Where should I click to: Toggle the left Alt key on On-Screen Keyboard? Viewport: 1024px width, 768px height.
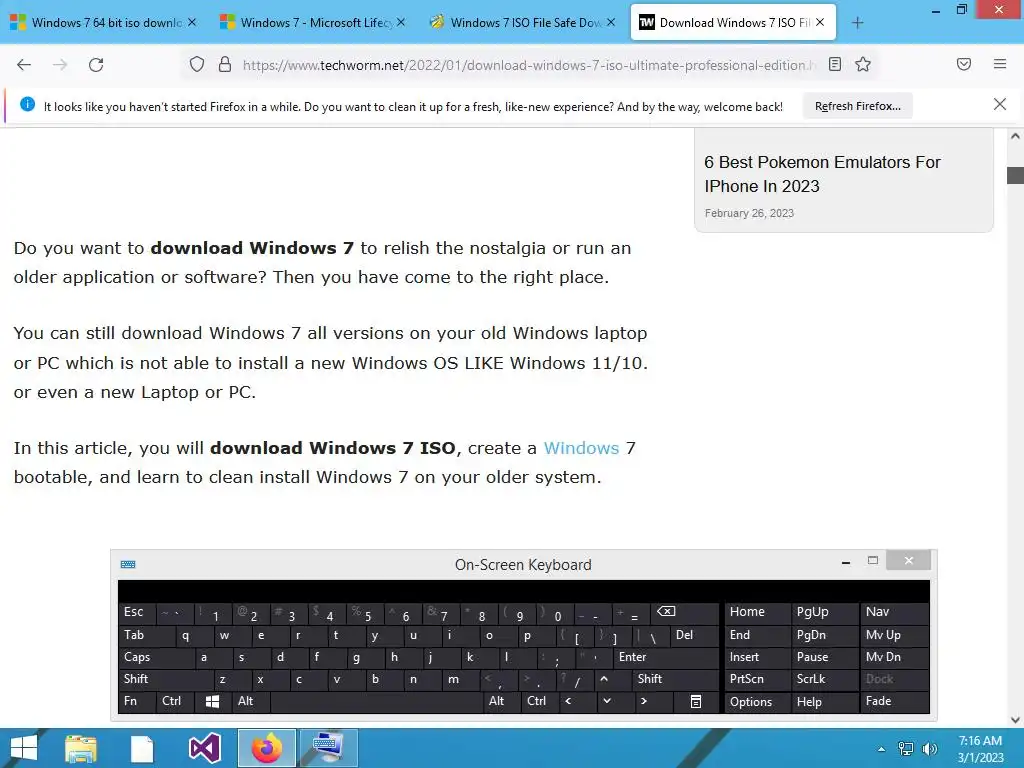[x=250, y=701]
